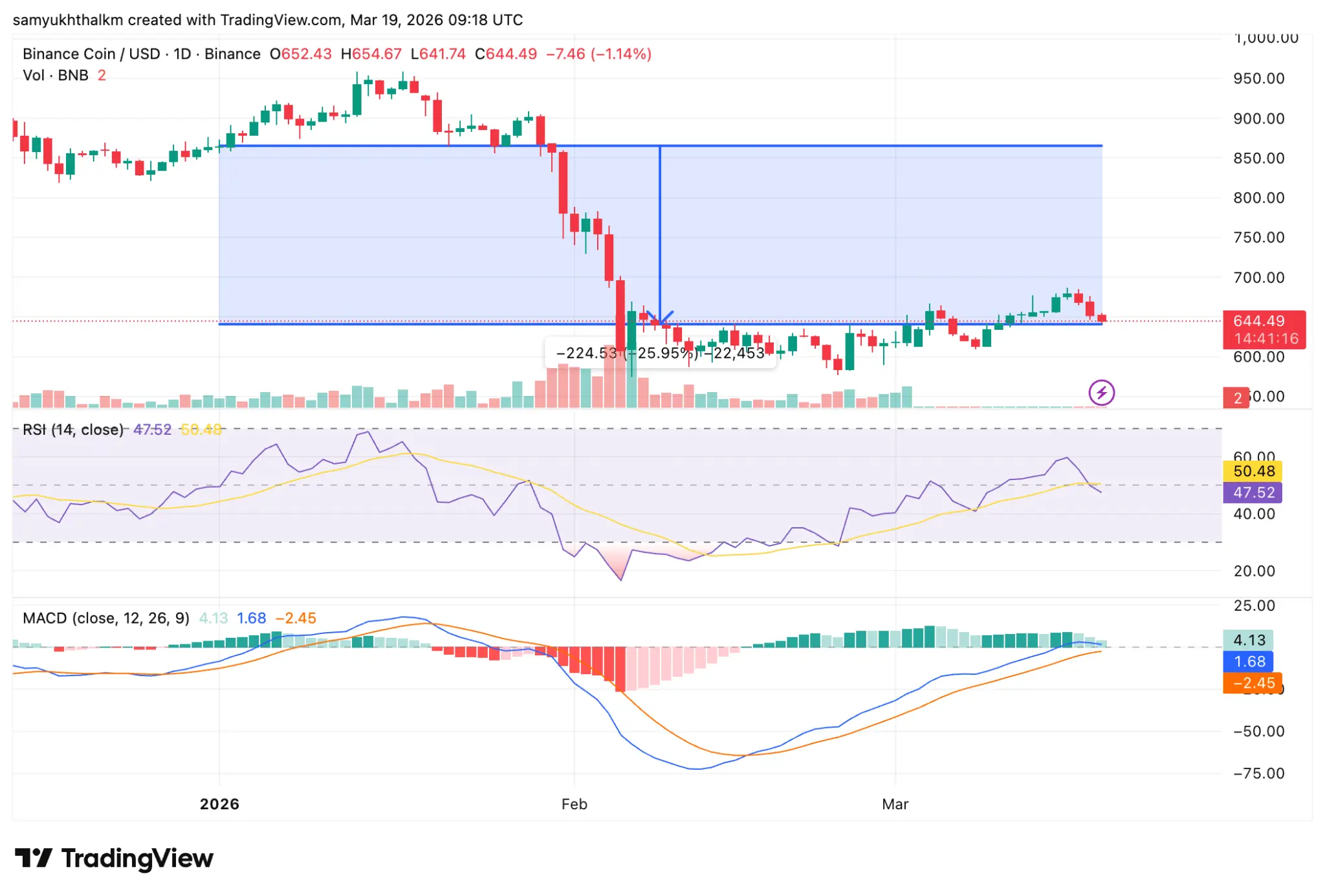1325x896 pixels.
Task: Click the Feb label on the time axis
Action: click(574, 804)
